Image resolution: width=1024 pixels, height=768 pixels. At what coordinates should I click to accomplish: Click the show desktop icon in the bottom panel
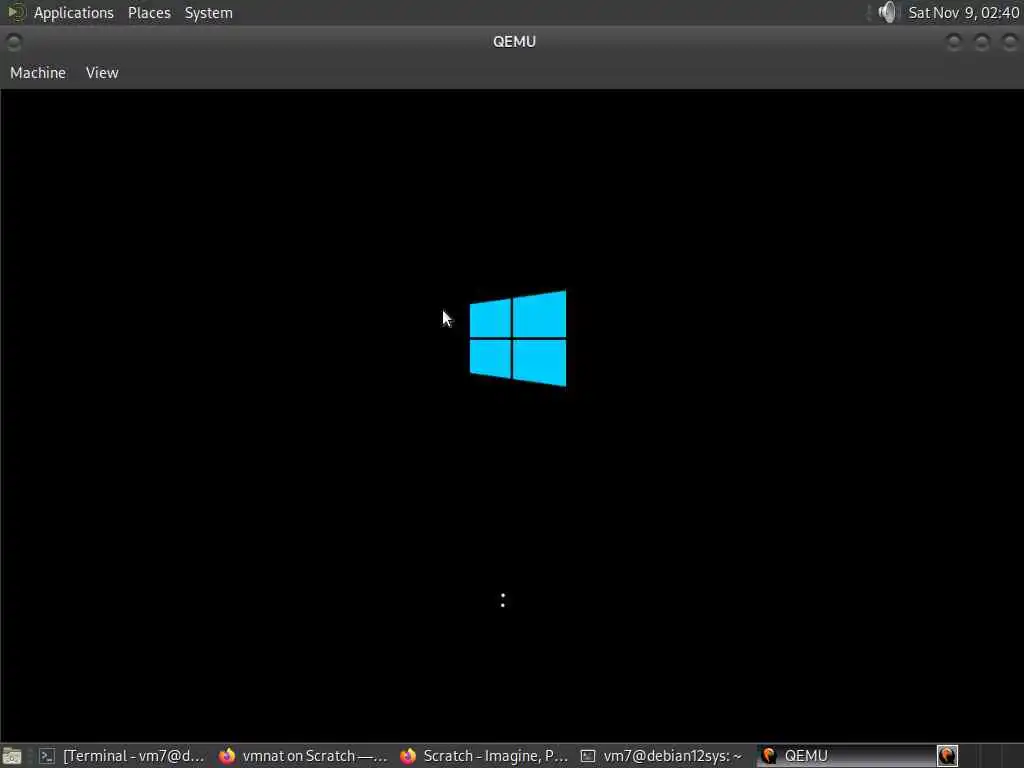[12, 756]
